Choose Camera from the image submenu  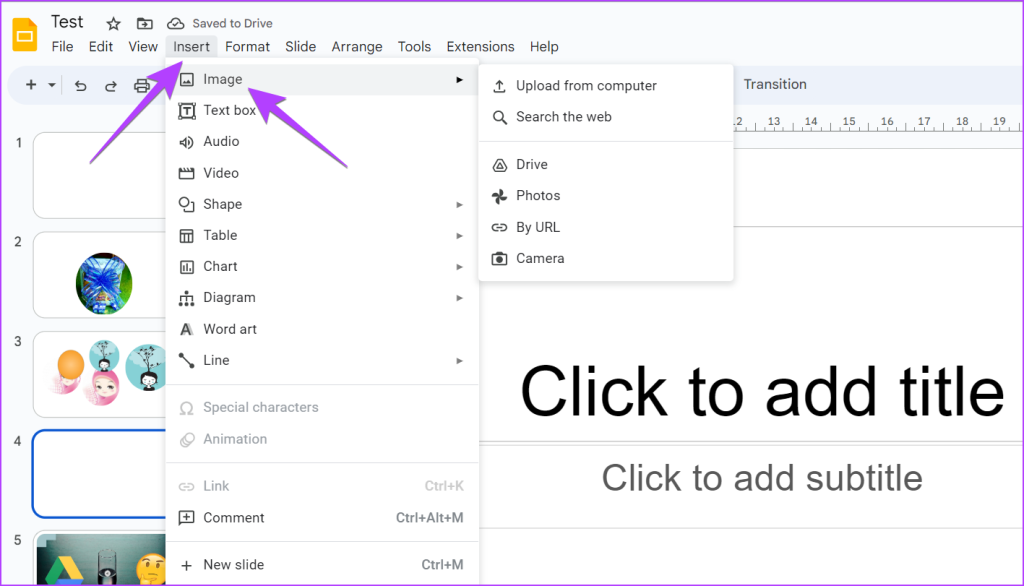click(x=540, y=258)
